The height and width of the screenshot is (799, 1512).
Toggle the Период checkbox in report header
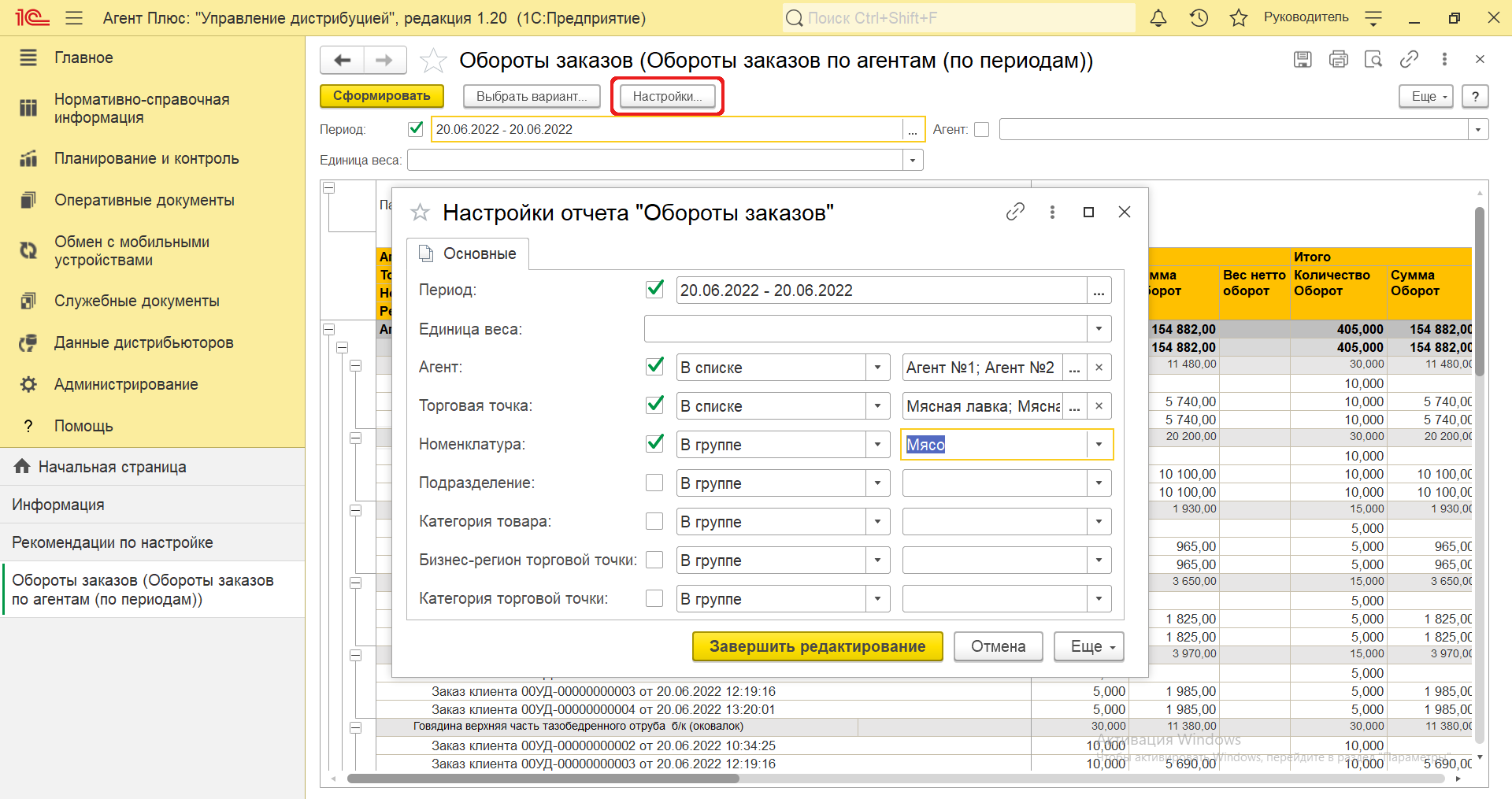(416, 128)
